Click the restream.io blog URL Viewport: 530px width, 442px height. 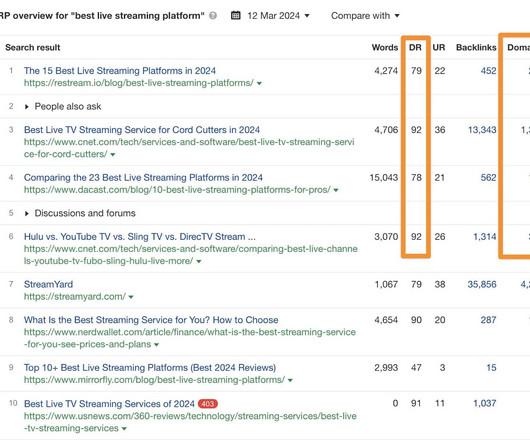(x=139, y=83)
